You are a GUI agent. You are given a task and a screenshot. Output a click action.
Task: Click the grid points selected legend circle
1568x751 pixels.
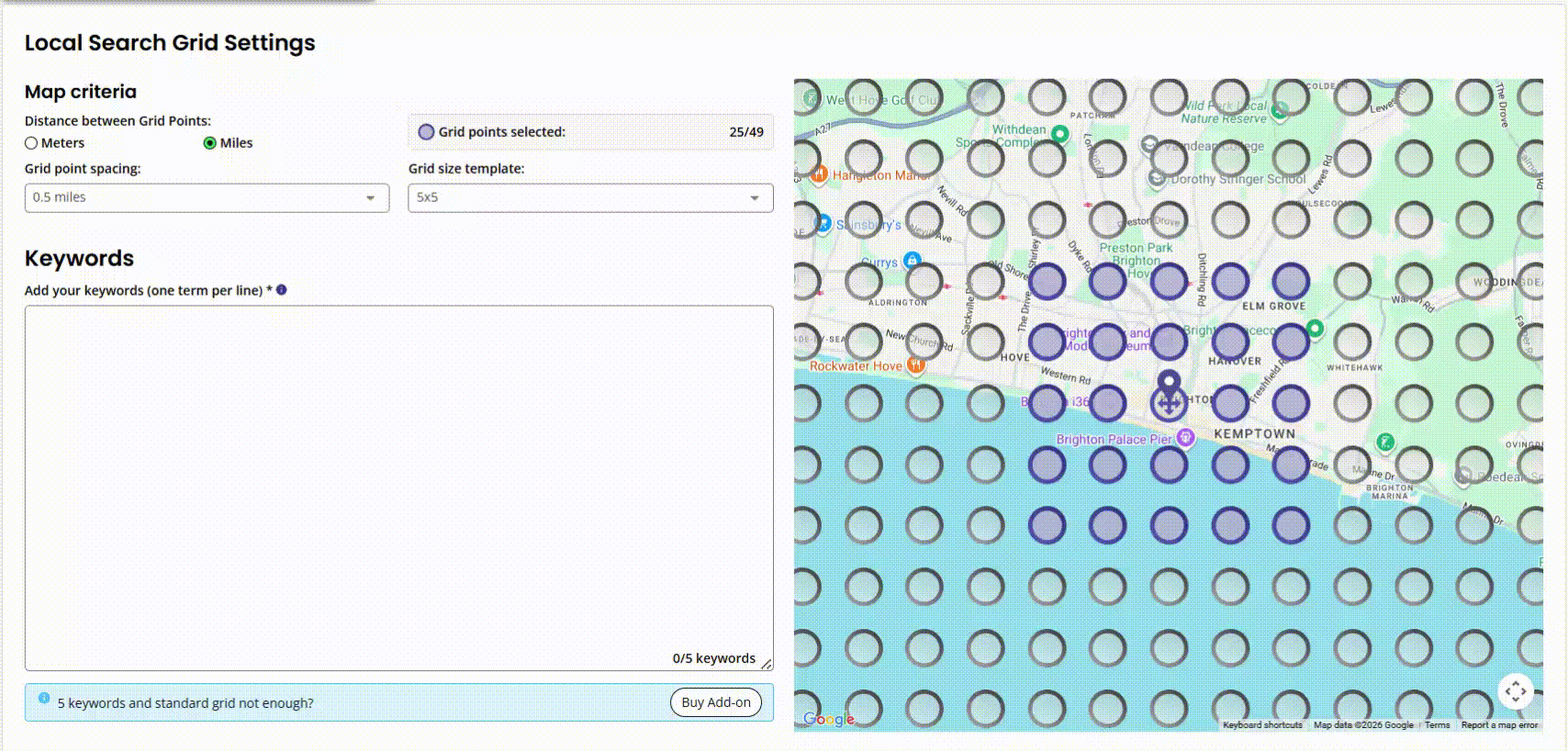click(x=426, y=132)
